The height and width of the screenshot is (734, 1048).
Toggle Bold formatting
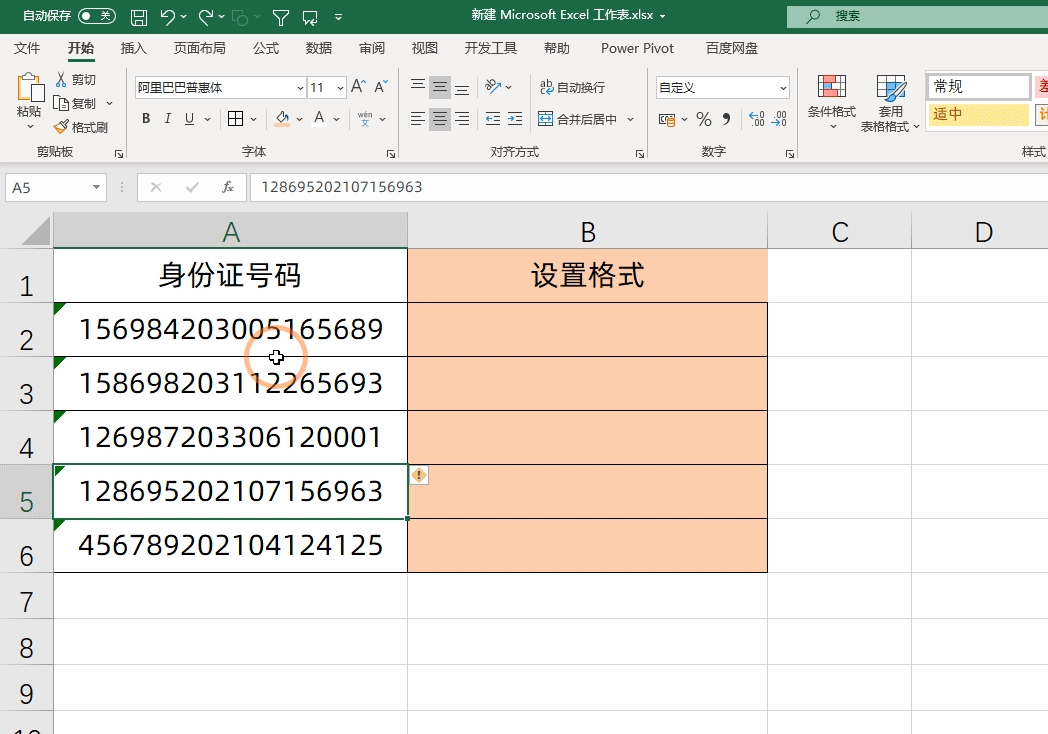(146, 119)
